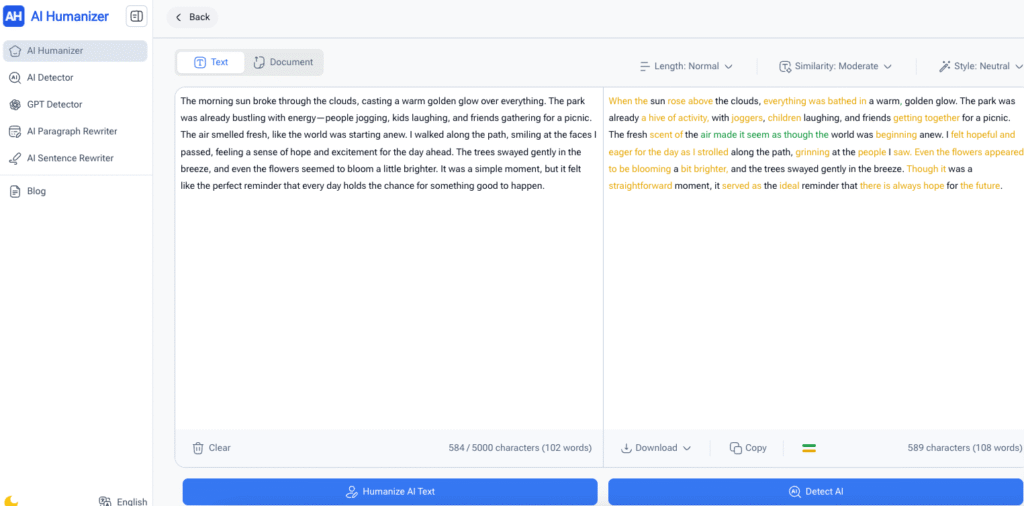Open the Download options dropdown
1024x506 pixels.
coord(656,448)
